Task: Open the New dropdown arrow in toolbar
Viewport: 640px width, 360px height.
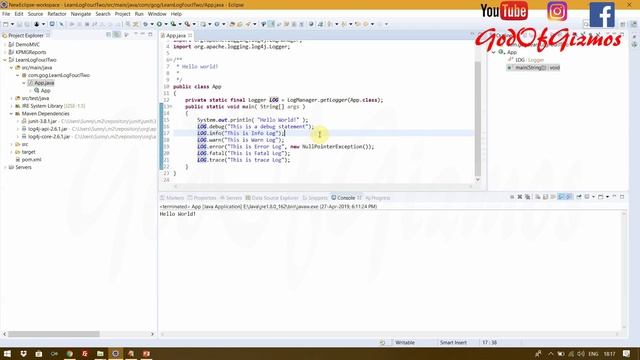Action: coord(12,24)
